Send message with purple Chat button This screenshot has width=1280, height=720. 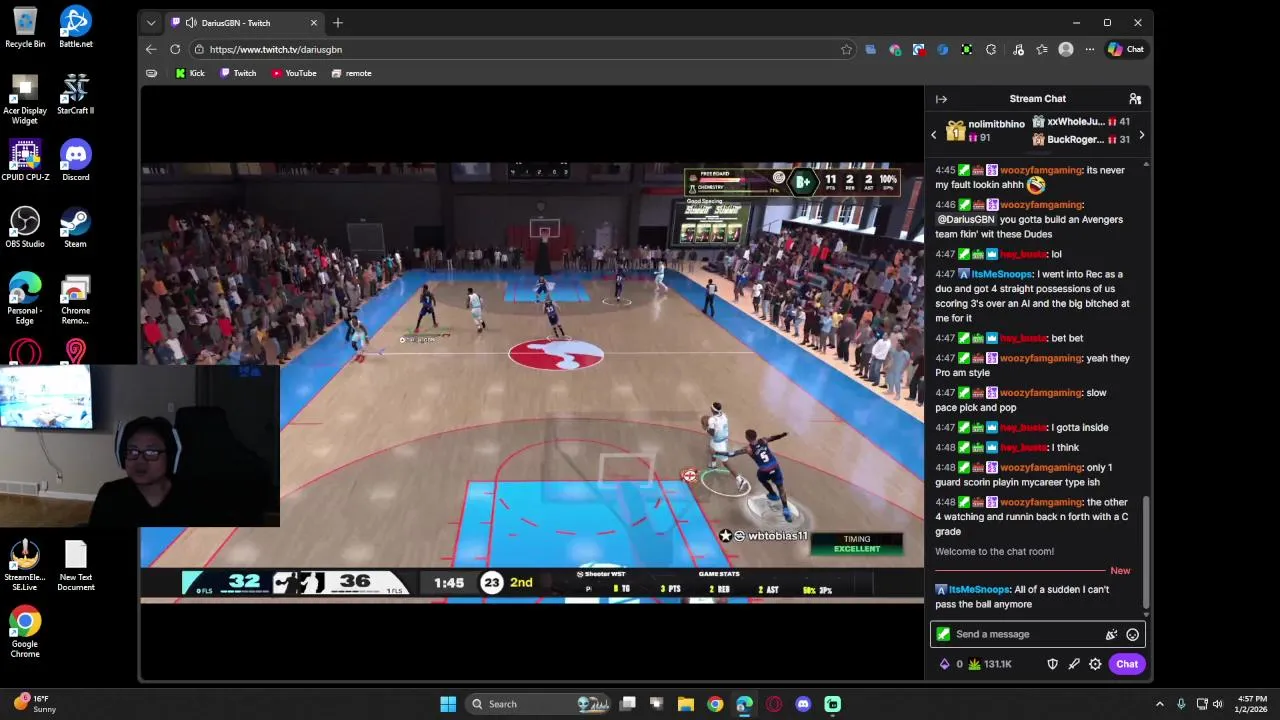click(1127, 664)
